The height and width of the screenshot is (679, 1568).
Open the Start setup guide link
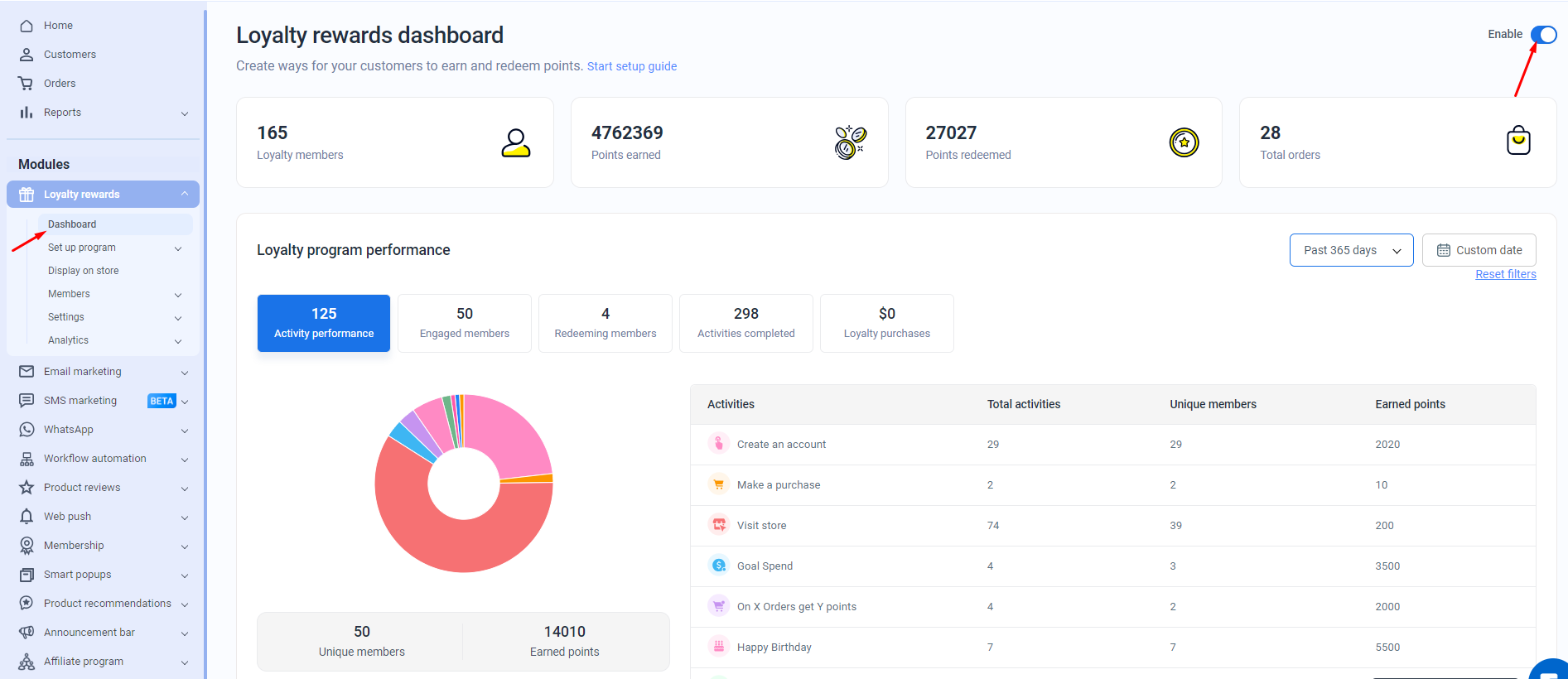click(x=632, y=66)
